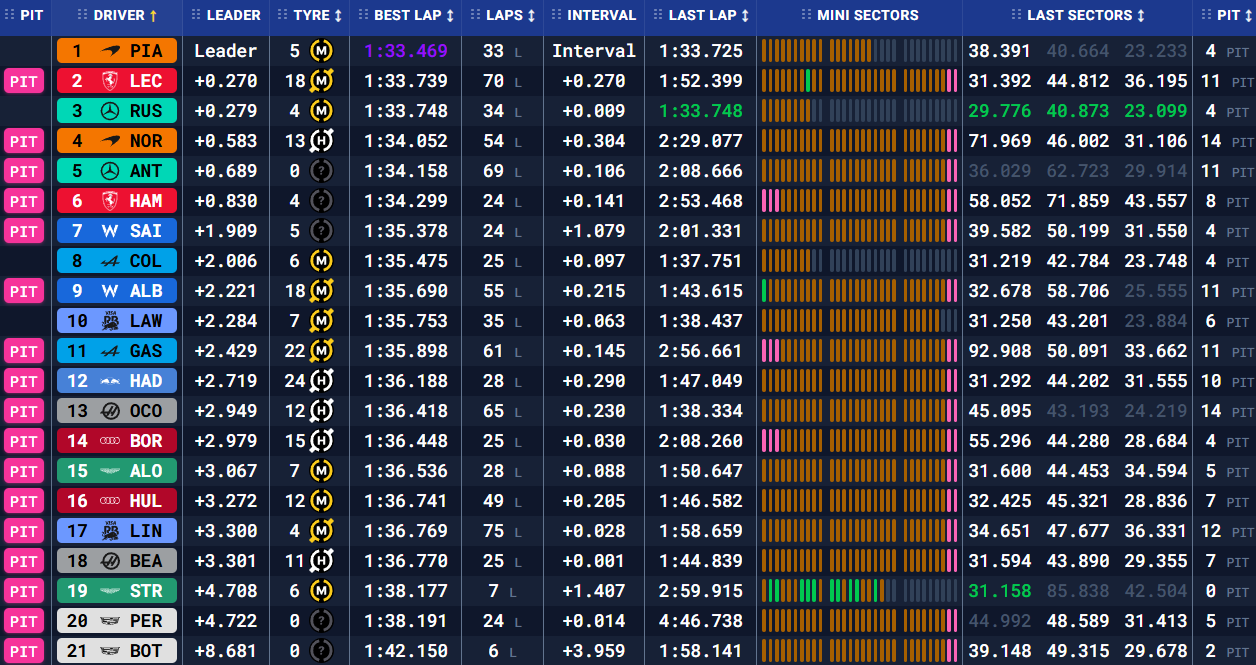Click Piastri's purple best lap 1:33.469

click(405, 51)
